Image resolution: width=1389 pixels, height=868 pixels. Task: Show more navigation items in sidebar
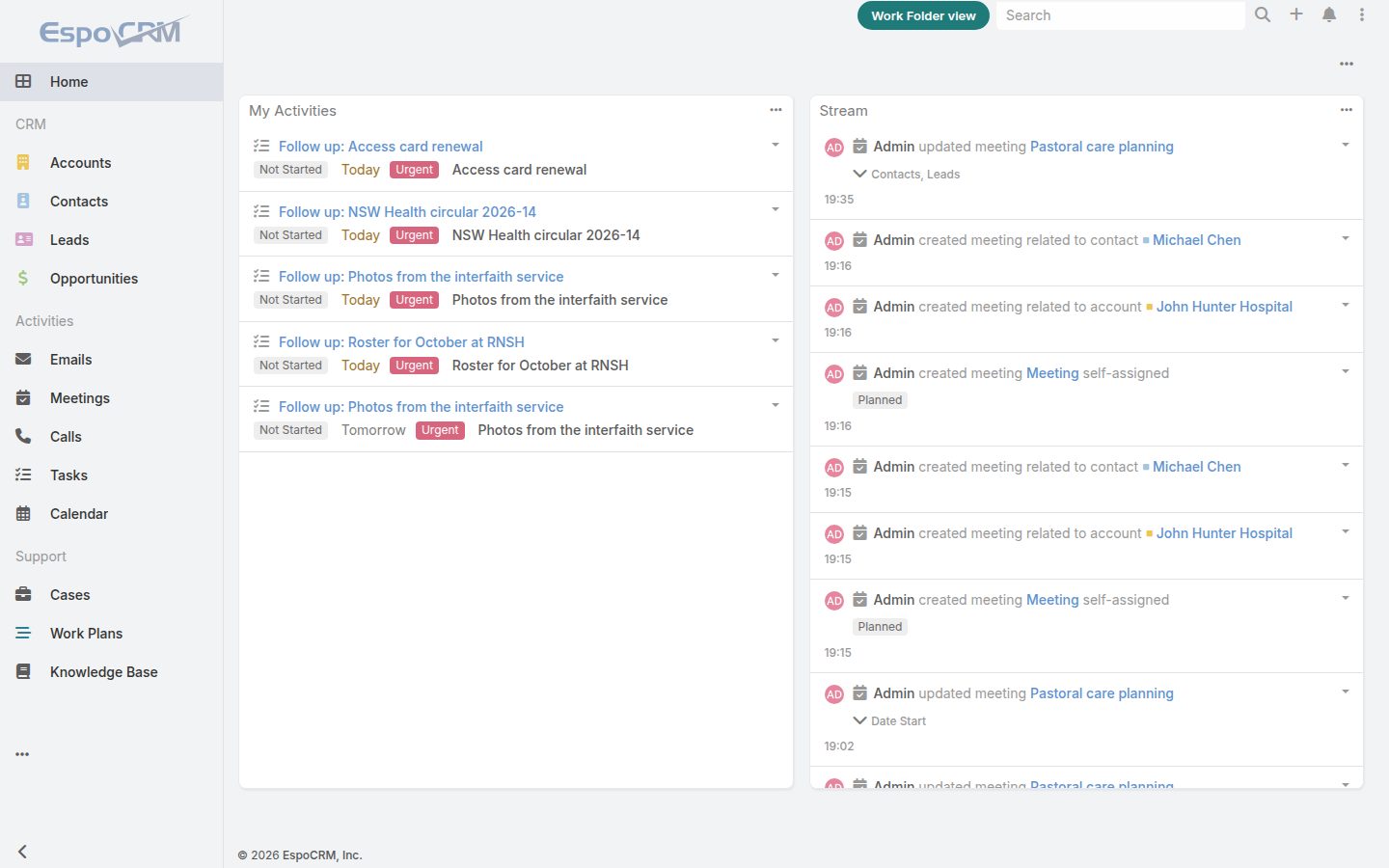[x=22, y=754]
